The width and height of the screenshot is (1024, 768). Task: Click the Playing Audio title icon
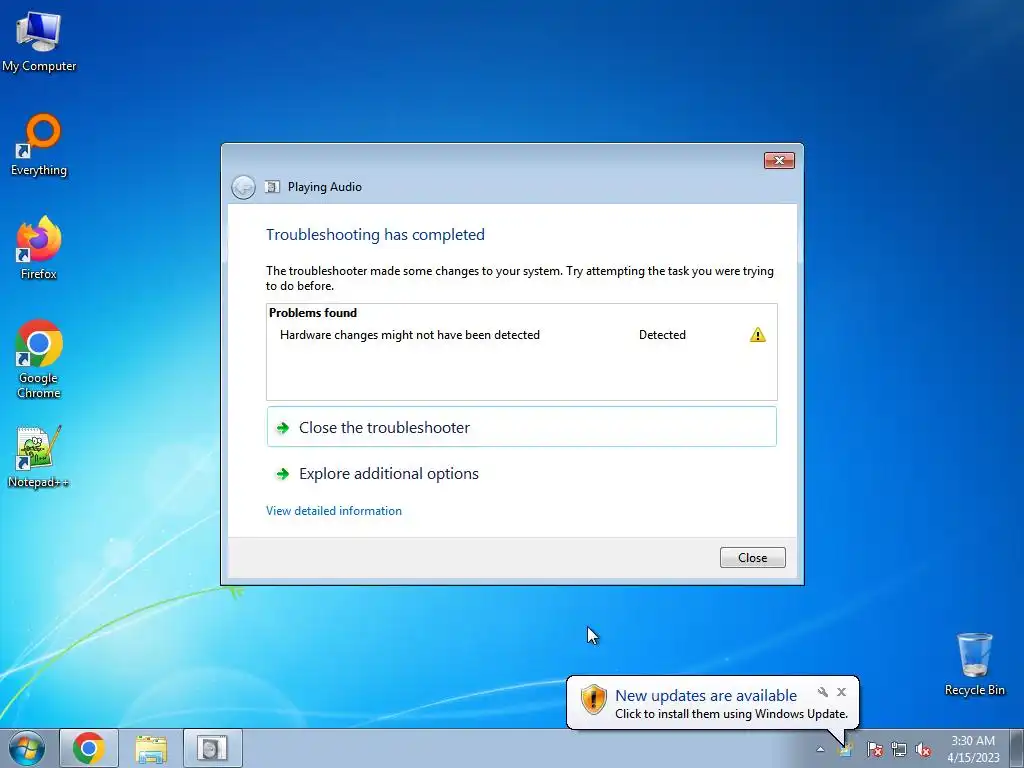click(272, 187)
